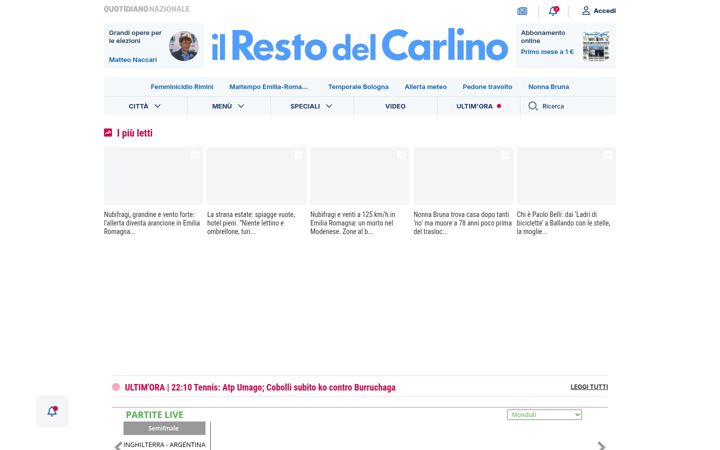Click the previous arrow in Partite Live
Image resolution: width=720 pixels, height=450 pixels.
118,445
